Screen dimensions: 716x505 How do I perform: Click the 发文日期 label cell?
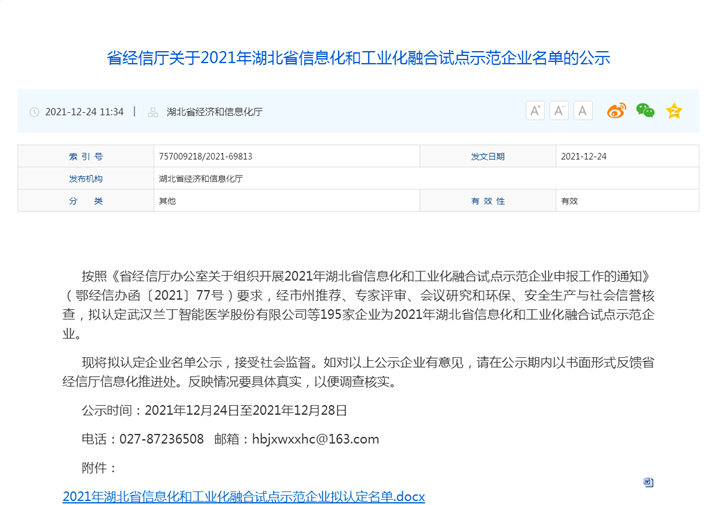click(488, 157)
